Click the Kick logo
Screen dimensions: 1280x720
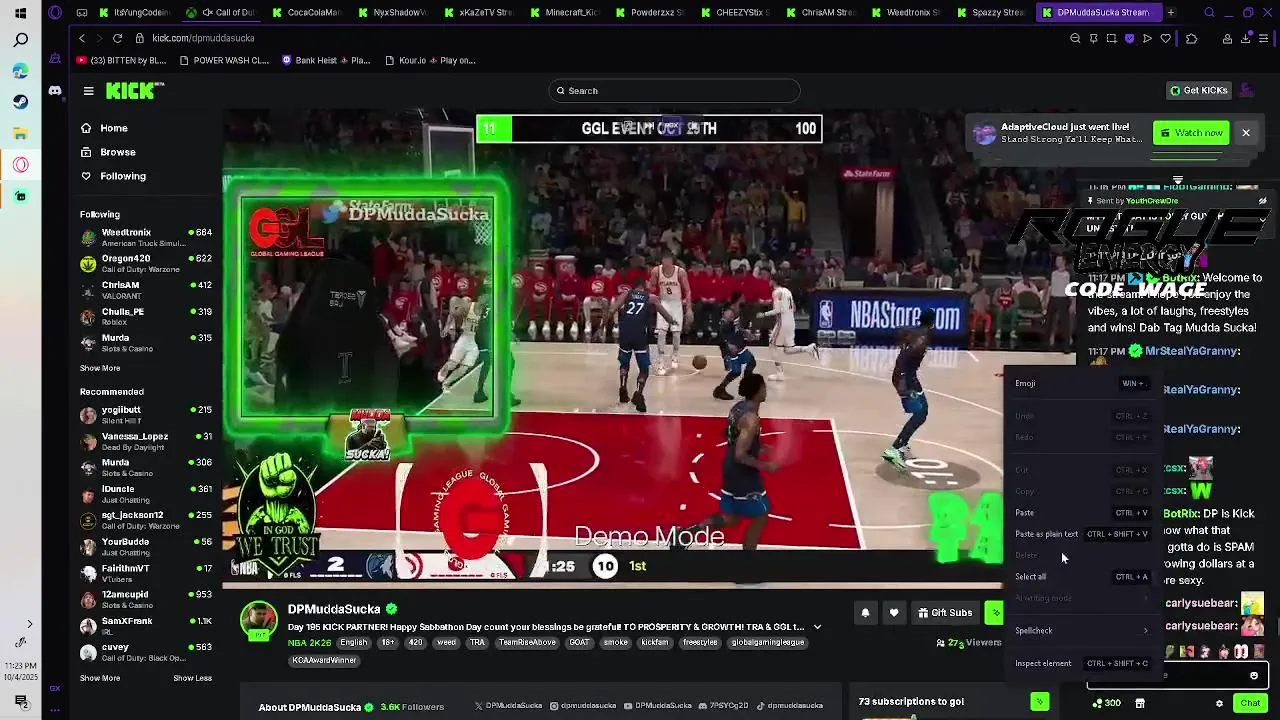click(135, 91)
